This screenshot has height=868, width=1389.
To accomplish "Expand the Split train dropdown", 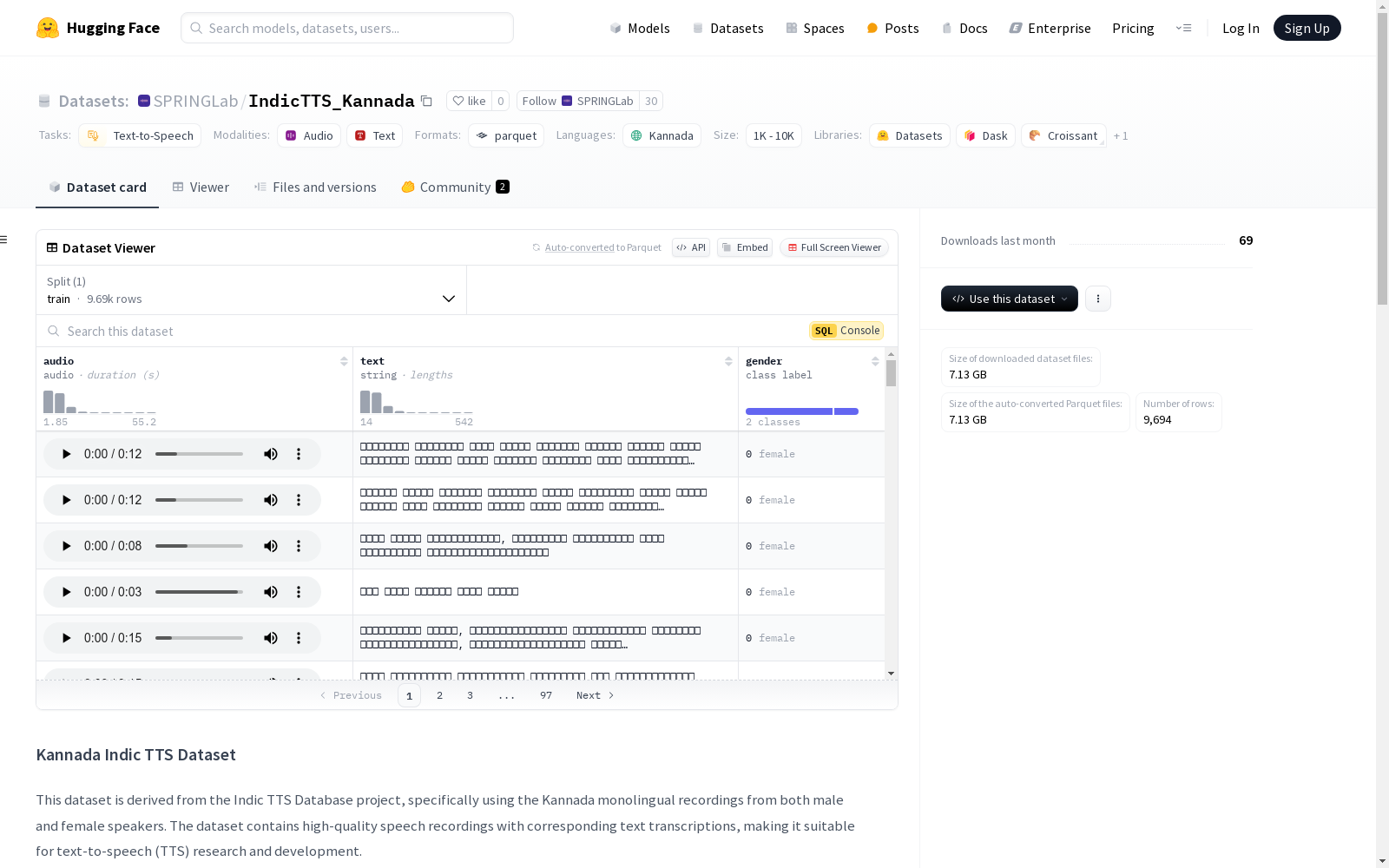I will point(252,290).
